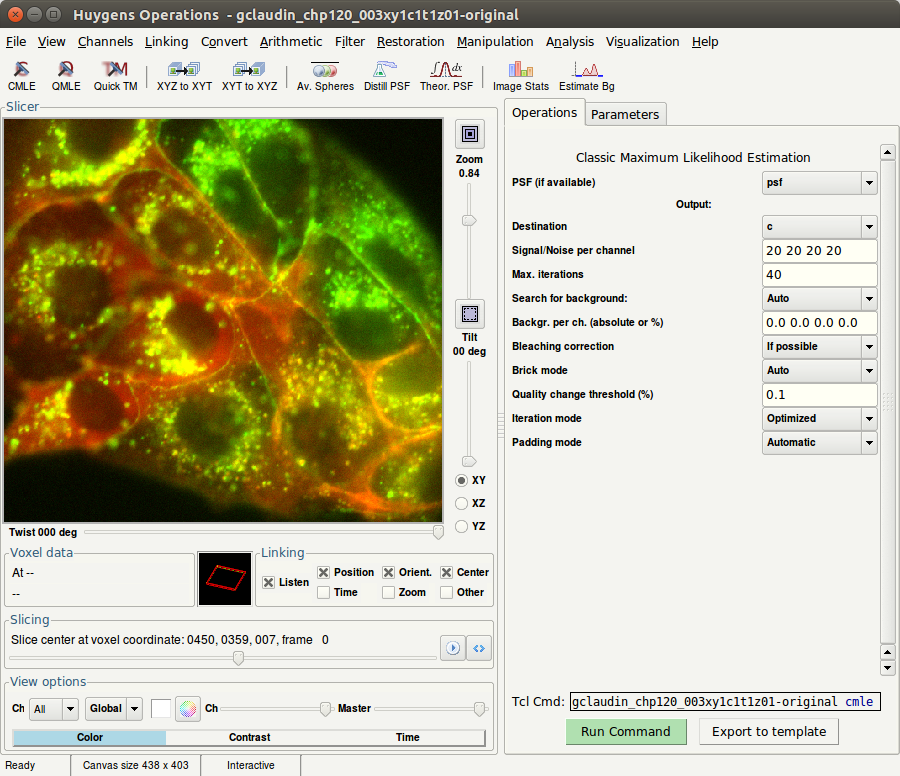Select the XZ view radio button
The width and height of the screenshot is (900, 776).
click(462, 503)
